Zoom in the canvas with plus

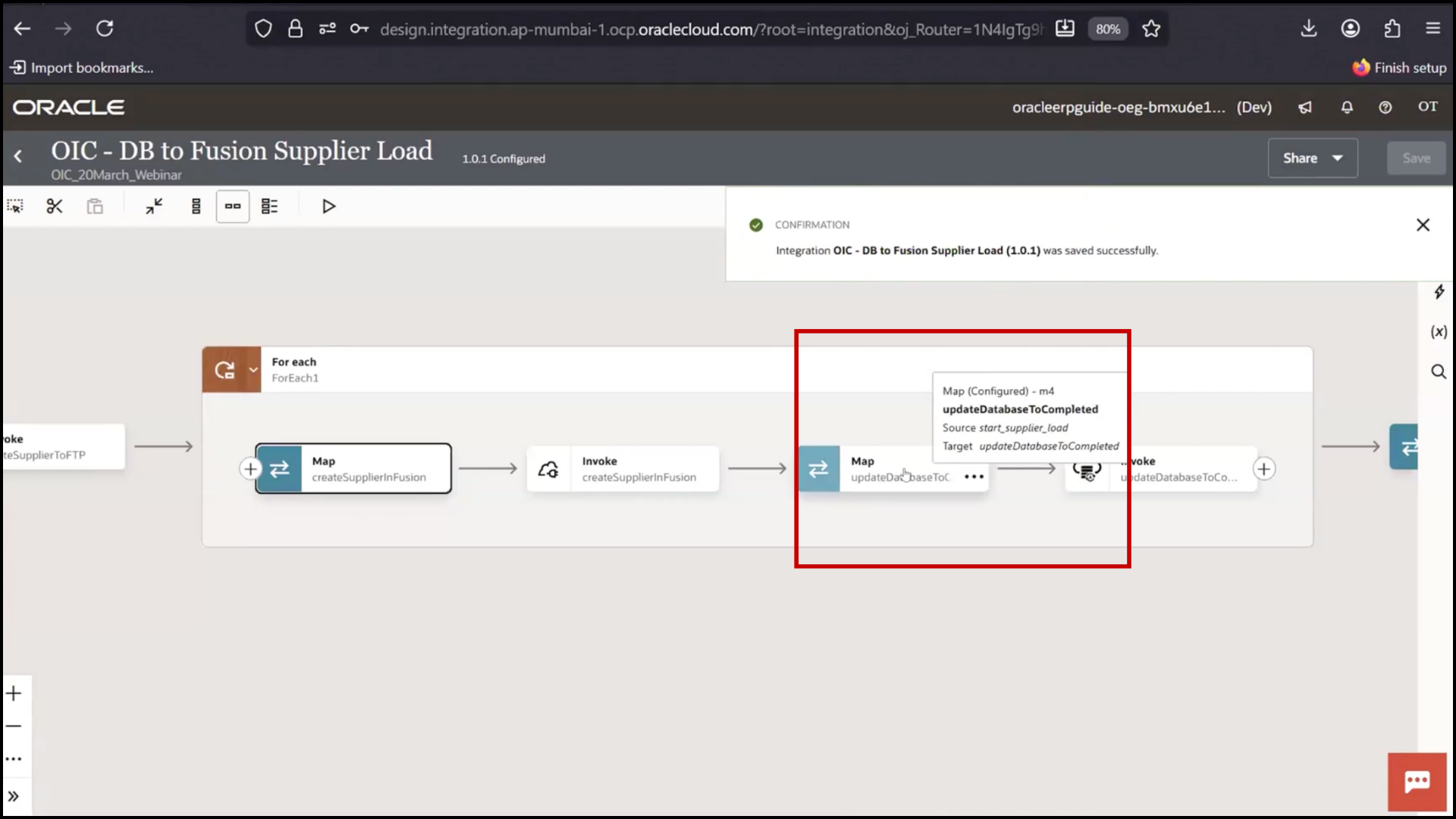point(14,693)
